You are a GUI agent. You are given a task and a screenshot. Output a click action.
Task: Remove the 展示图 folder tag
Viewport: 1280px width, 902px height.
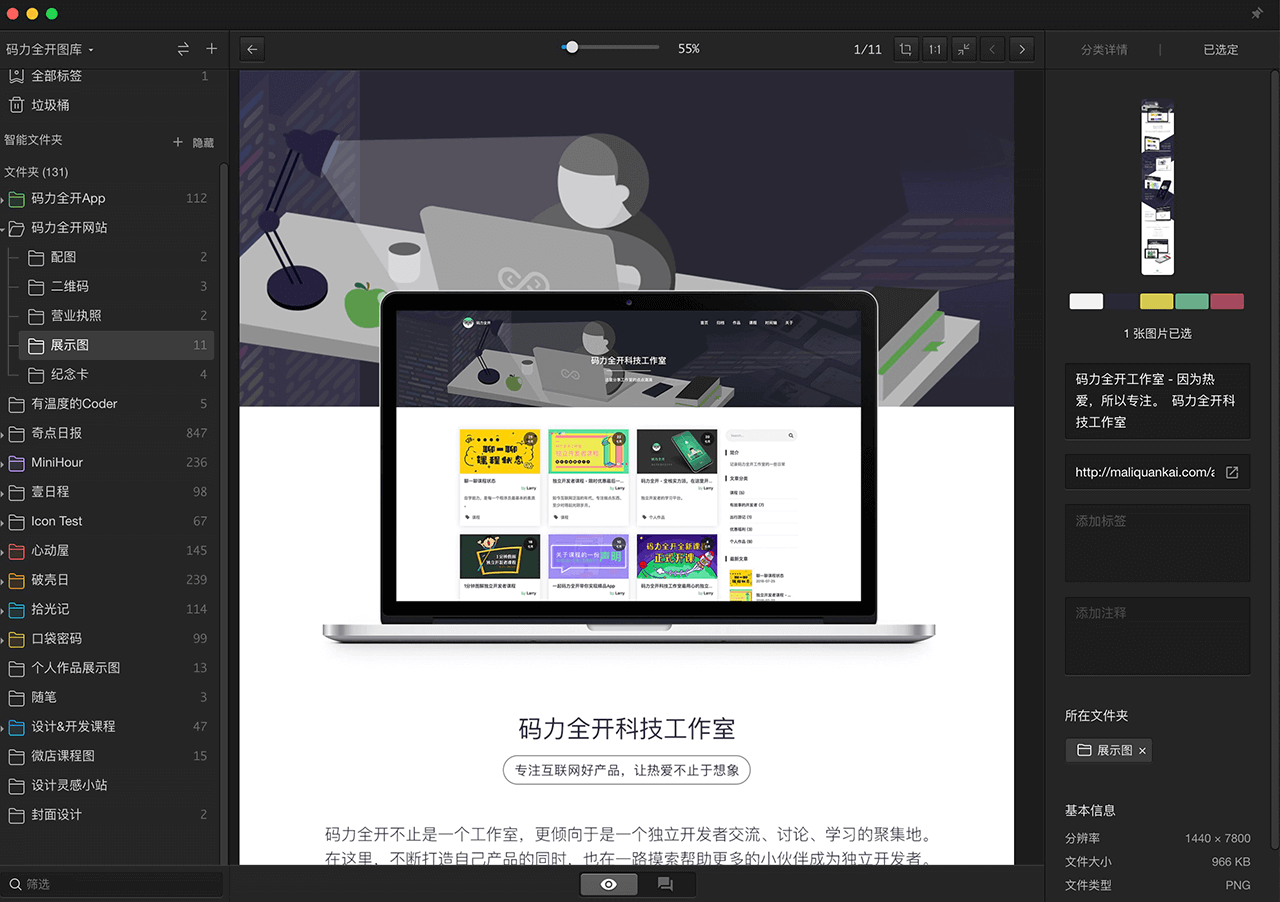(1142, 750)
